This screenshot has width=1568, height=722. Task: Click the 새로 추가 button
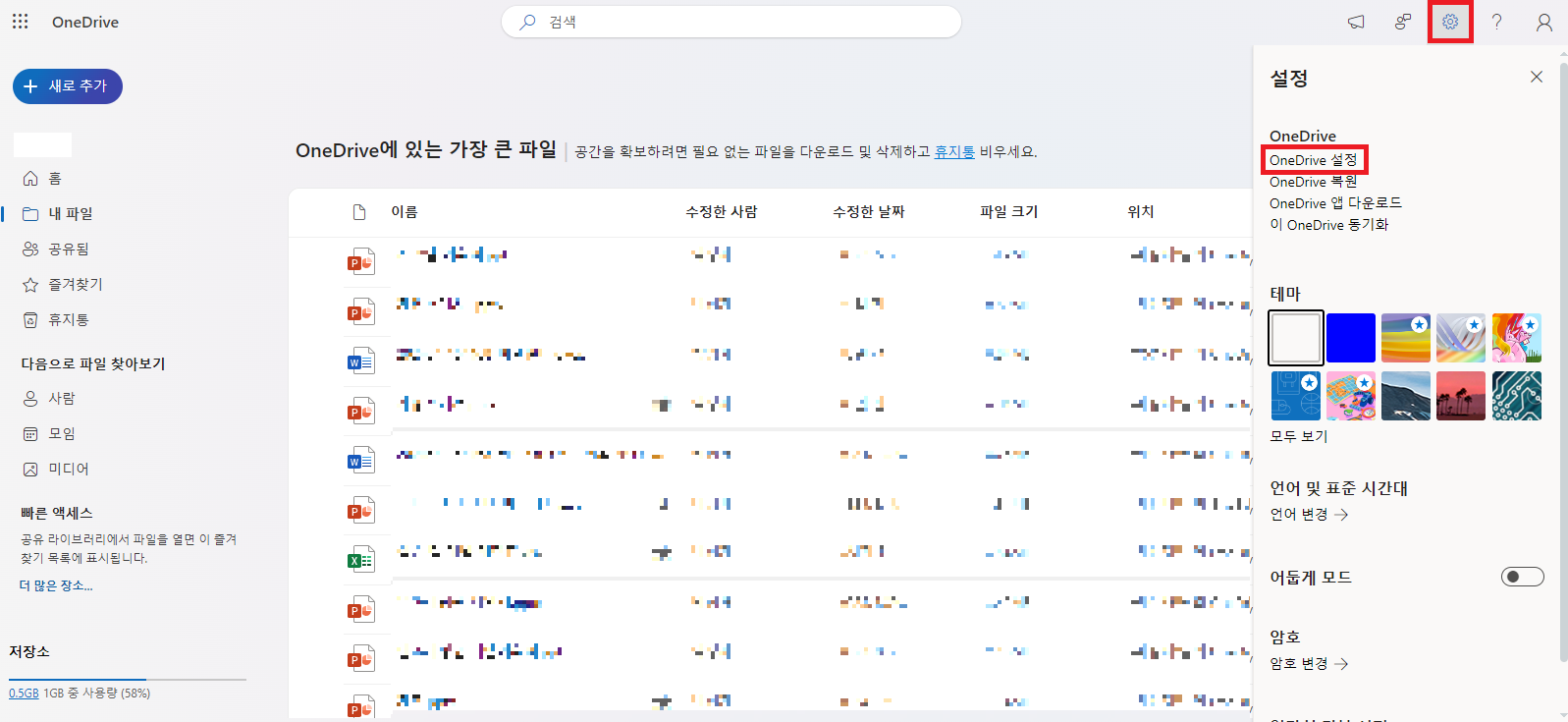tap(68, 86)
